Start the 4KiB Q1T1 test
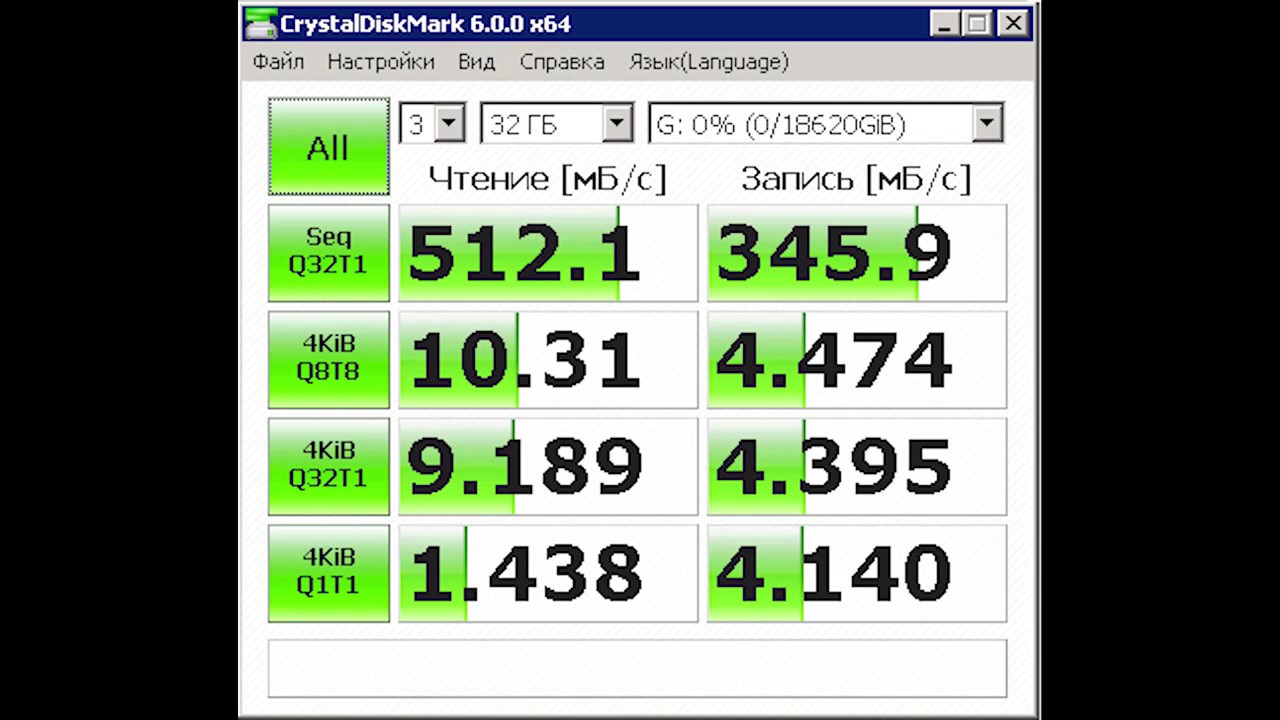 point(328,573)
